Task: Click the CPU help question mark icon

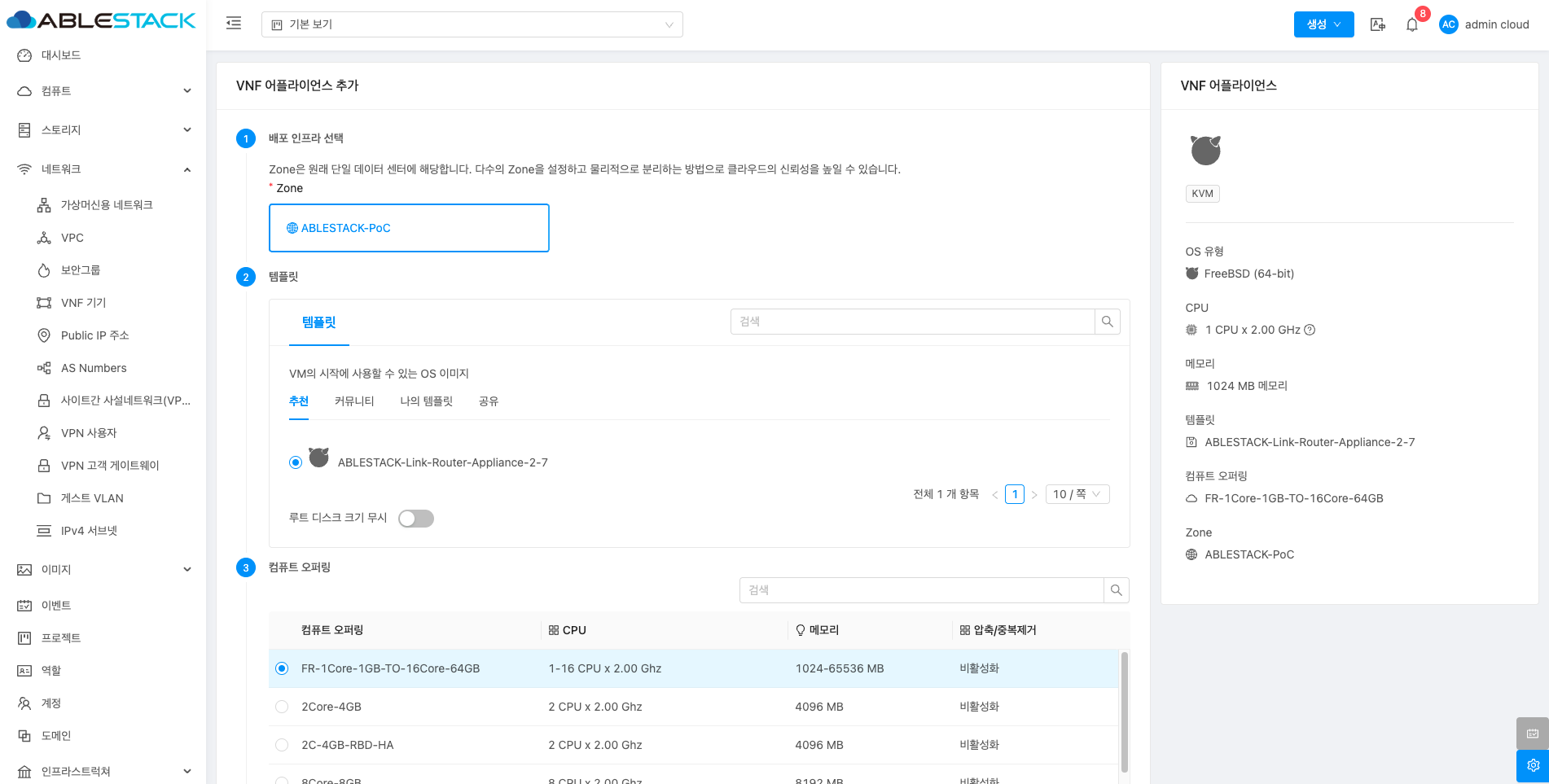Action: coord(1310,330)
